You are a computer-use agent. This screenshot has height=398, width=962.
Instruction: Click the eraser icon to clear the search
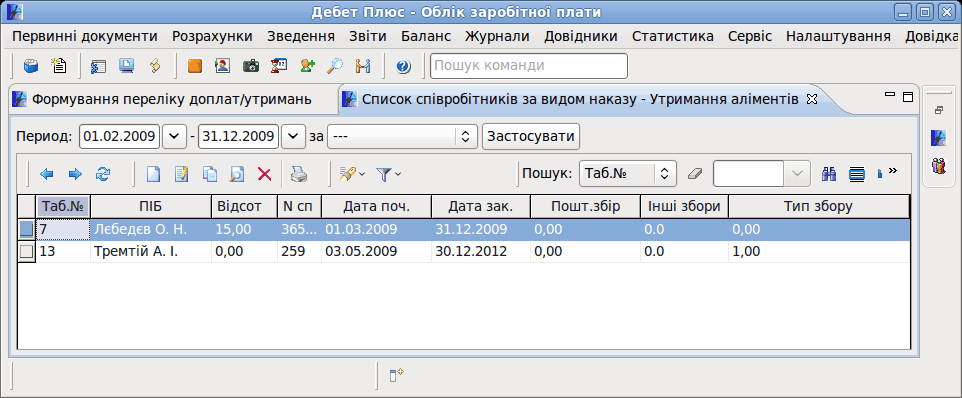tap(694, 174)
